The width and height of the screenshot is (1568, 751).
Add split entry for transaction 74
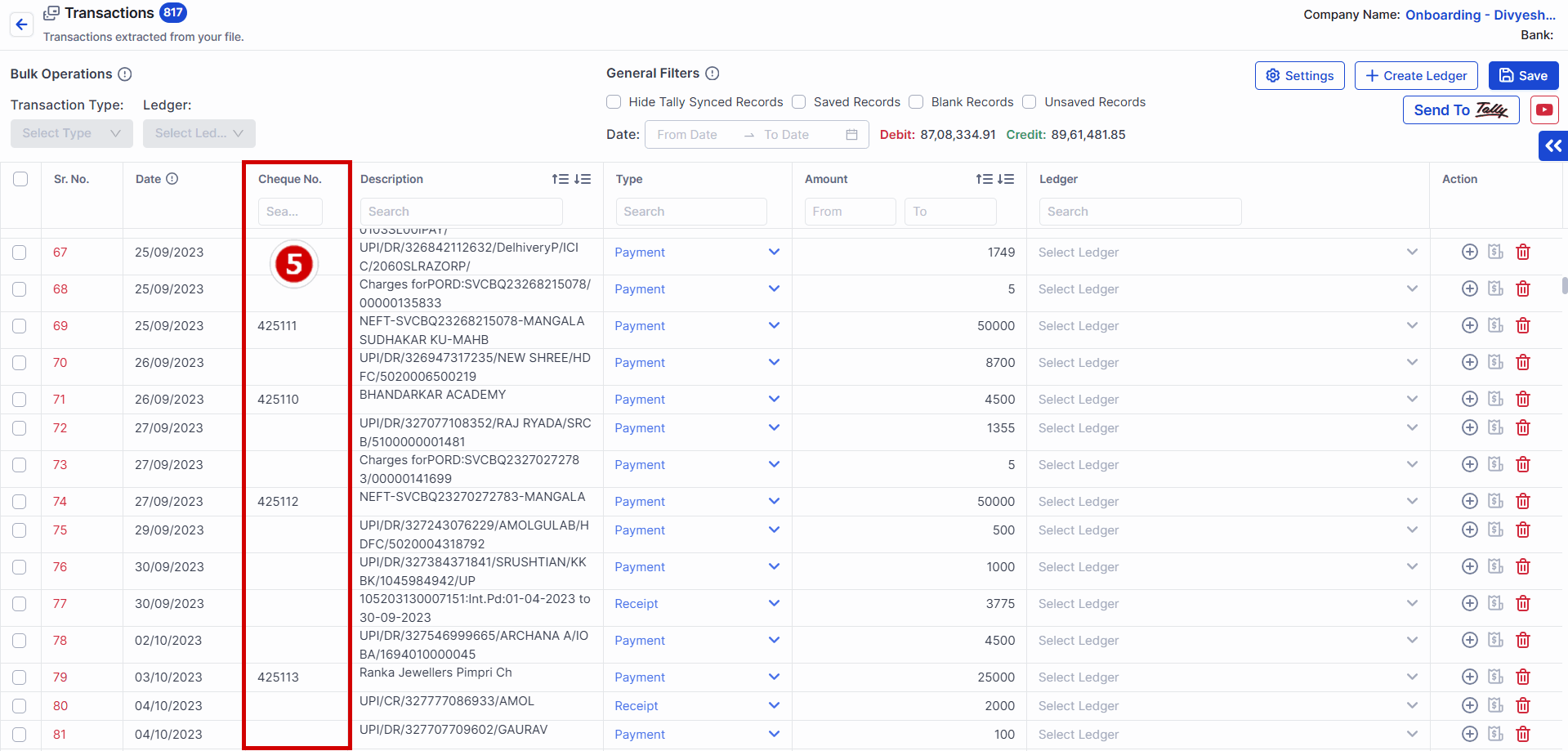tap(1469, 501)
